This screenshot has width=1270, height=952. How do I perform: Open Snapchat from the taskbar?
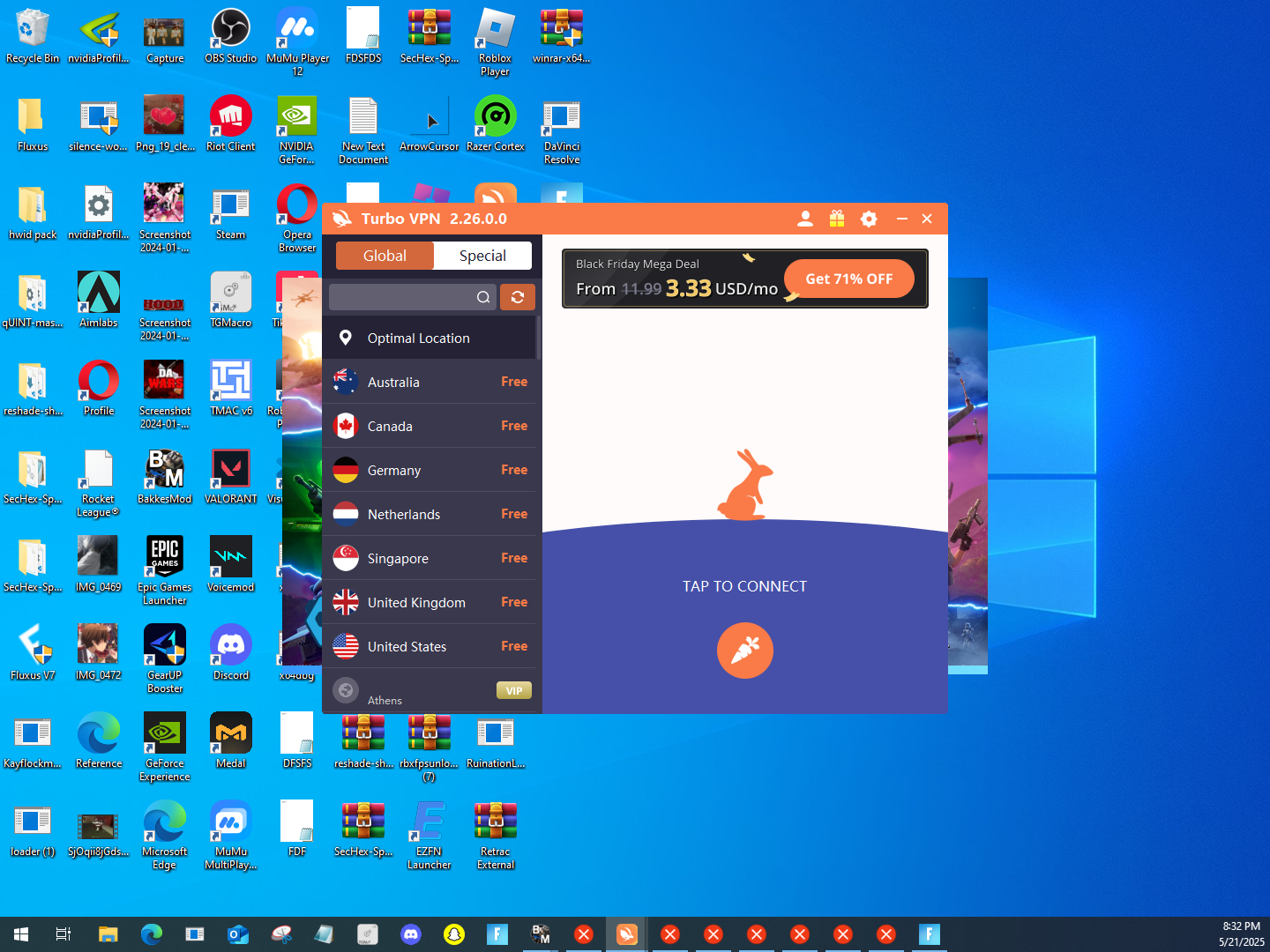[454, 934]
